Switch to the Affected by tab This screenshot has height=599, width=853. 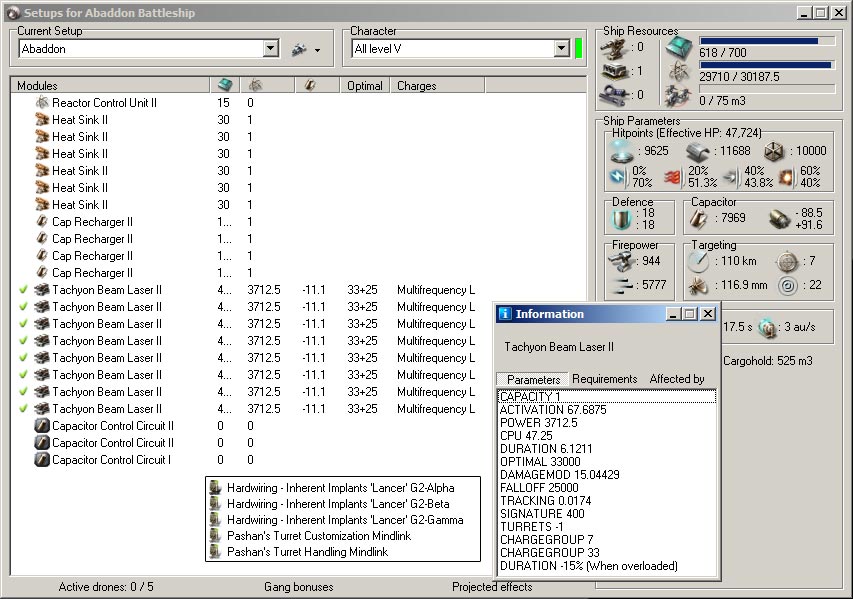click(x=677, y=379)
